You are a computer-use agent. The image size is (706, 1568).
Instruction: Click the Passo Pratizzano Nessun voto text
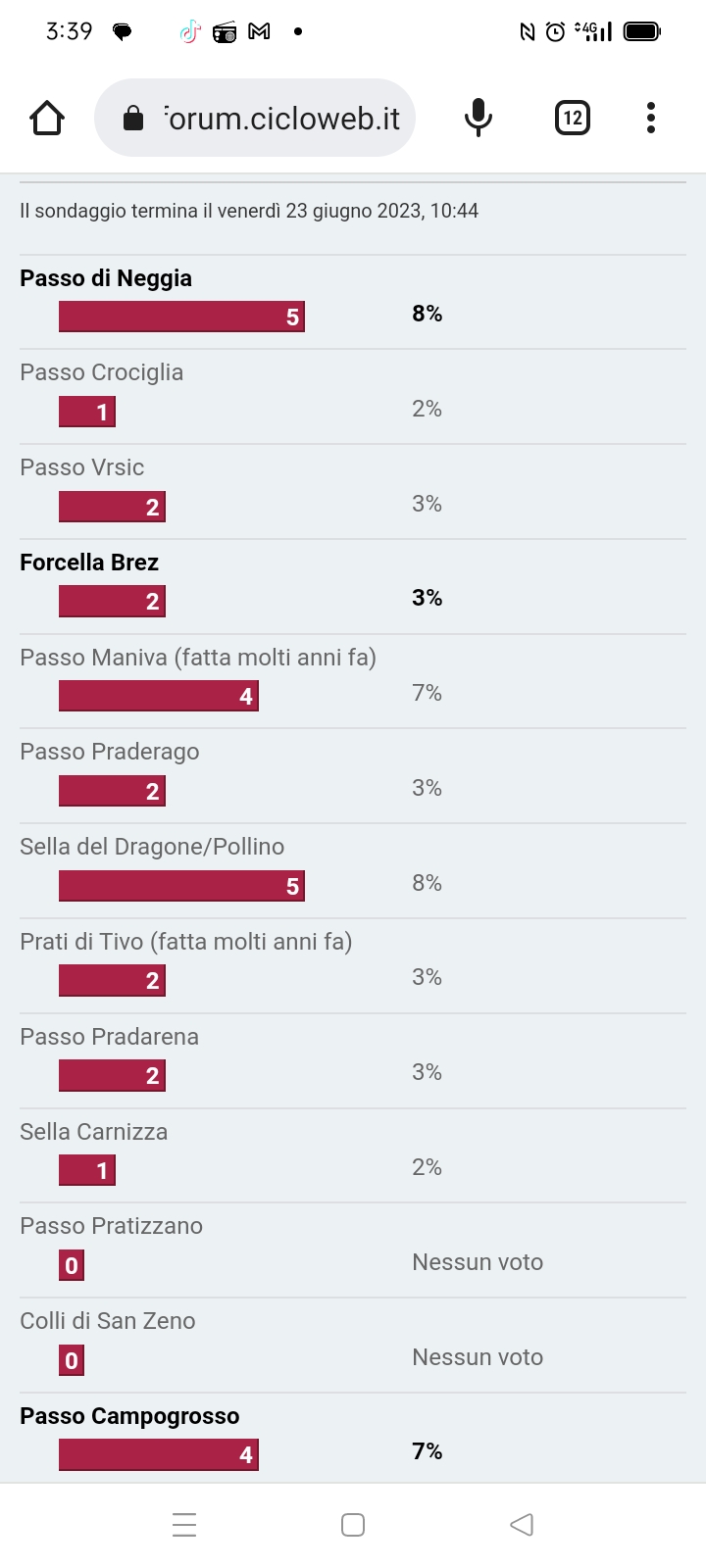(478, 1262)
